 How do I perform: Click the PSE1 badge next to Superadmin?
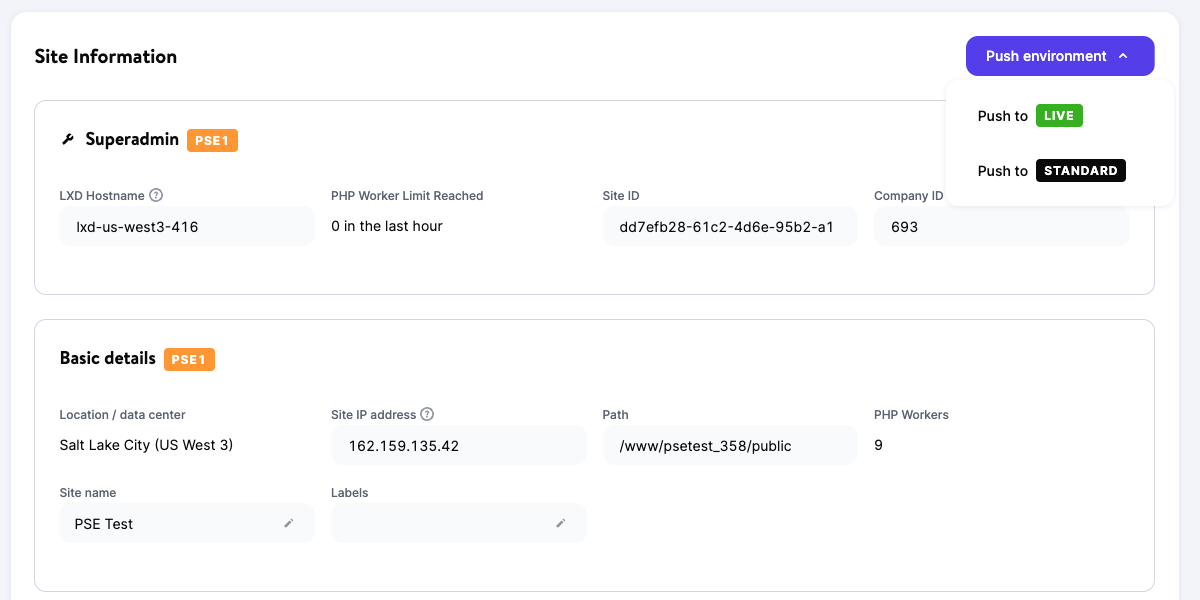pos(212,140)
